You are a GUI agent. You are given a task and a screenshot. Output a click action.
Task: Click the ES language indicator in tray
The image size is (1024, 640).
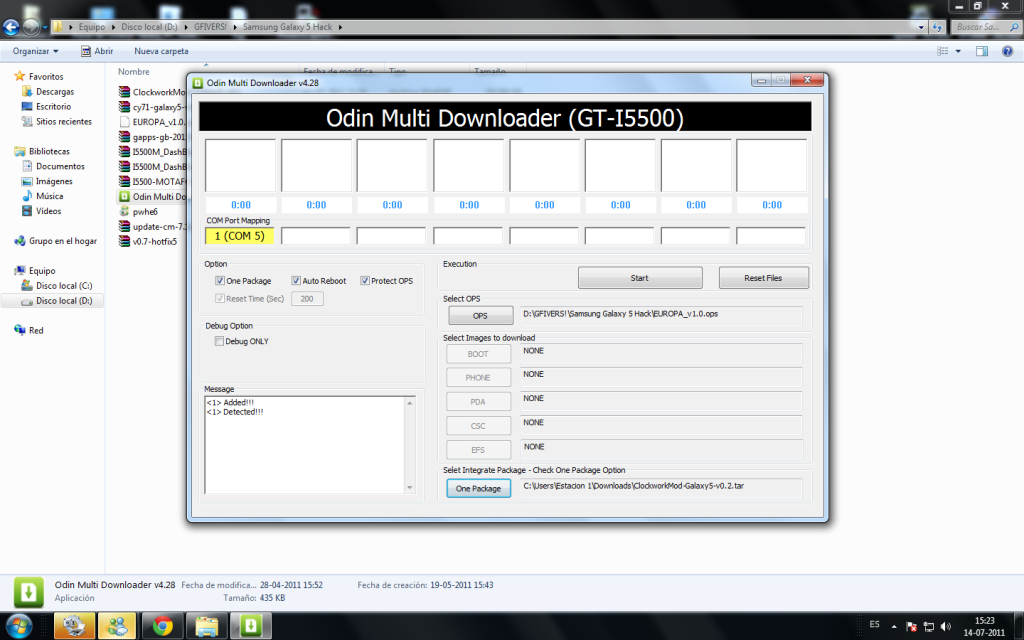click(874, 624)
